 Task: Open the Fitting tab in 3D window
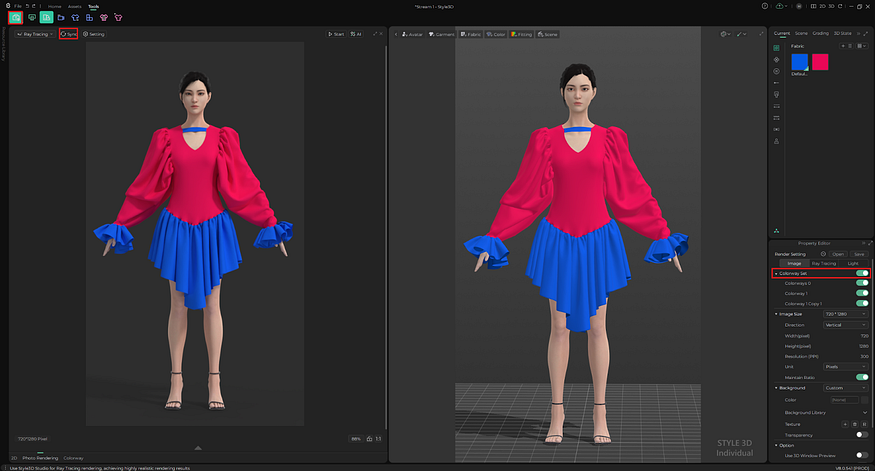coord(521,34)
